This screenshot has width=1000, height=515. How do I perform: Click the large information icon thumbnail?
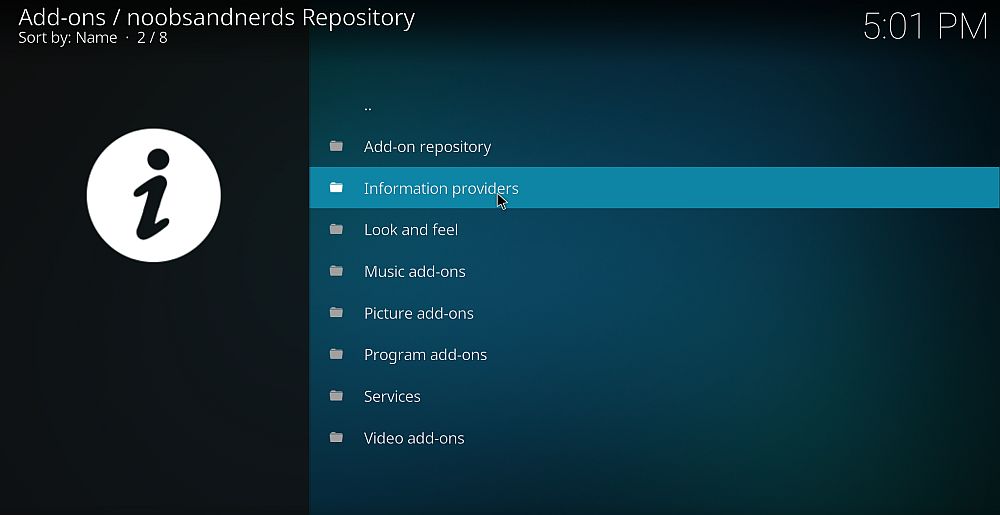click(154, 195)
